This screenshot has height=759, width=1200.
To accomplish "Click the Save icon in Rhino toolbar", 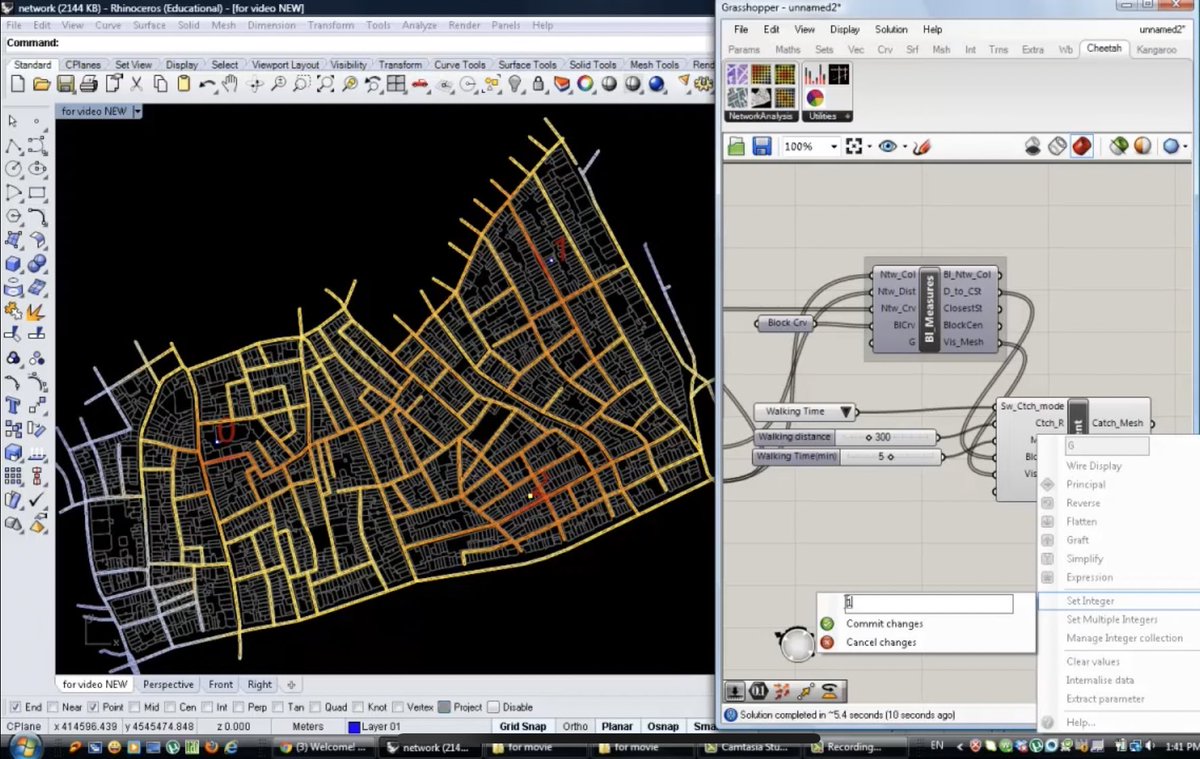I will point(65,84).
